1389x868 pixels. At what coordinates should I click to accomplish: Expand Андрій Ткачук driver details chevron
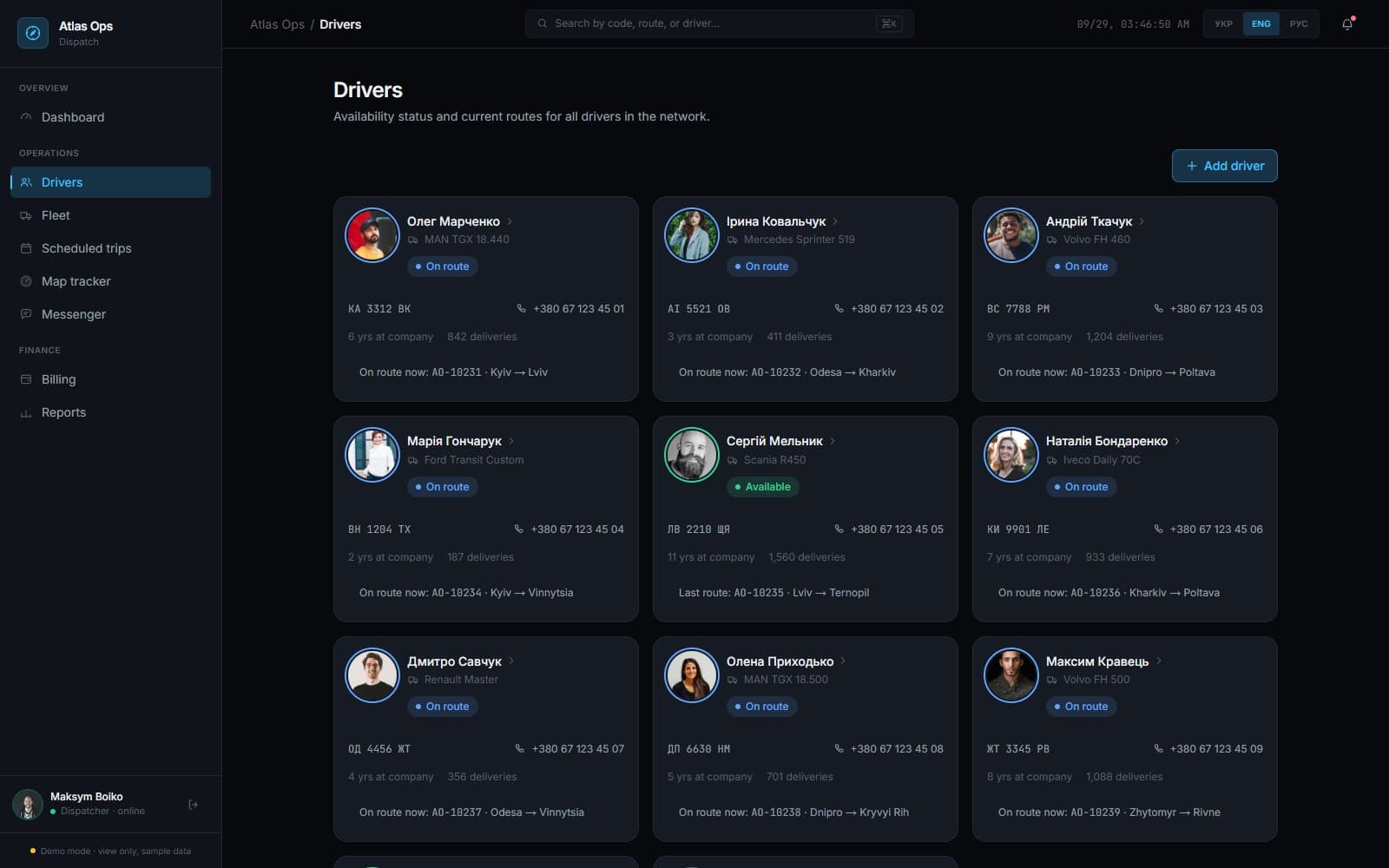pos(1142,221)
